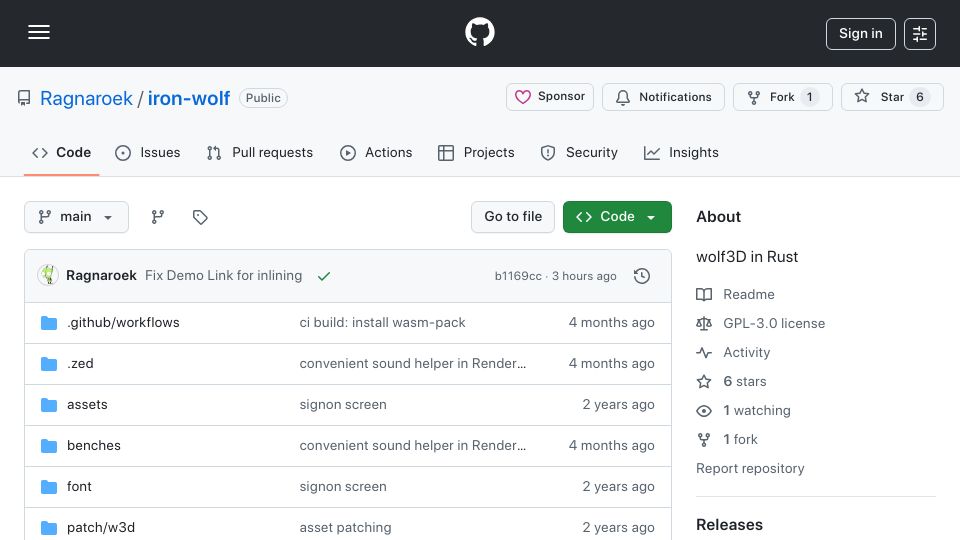Open commit 'Fix Demo Link for inlining'
Viewport: 960px width, 540px height.
(223, 276)
